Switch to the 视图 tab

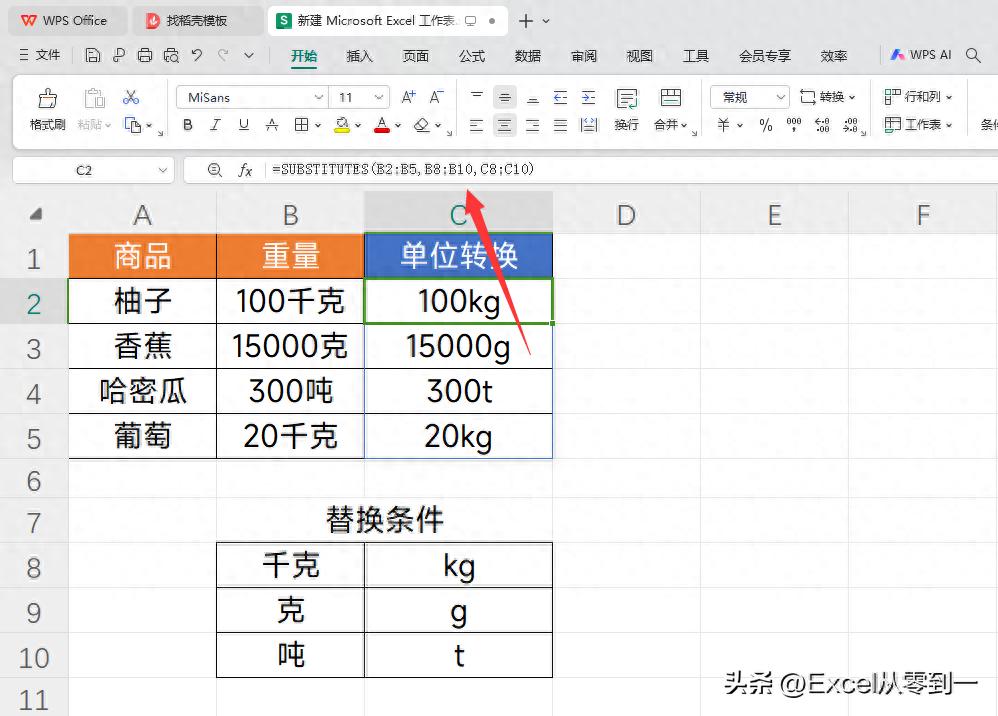pos(640,56)
